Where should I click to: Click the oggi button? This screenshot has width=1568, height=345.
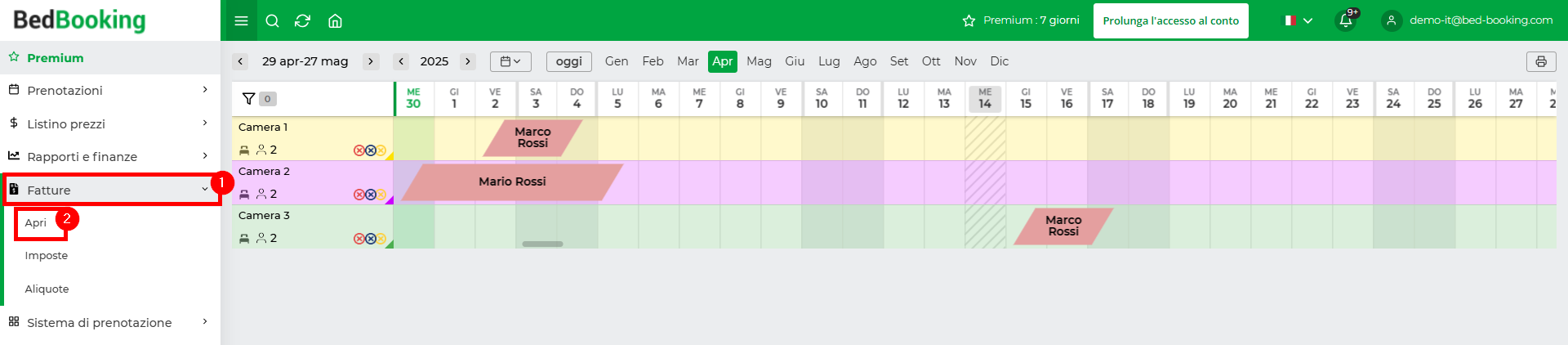(568, 61)
